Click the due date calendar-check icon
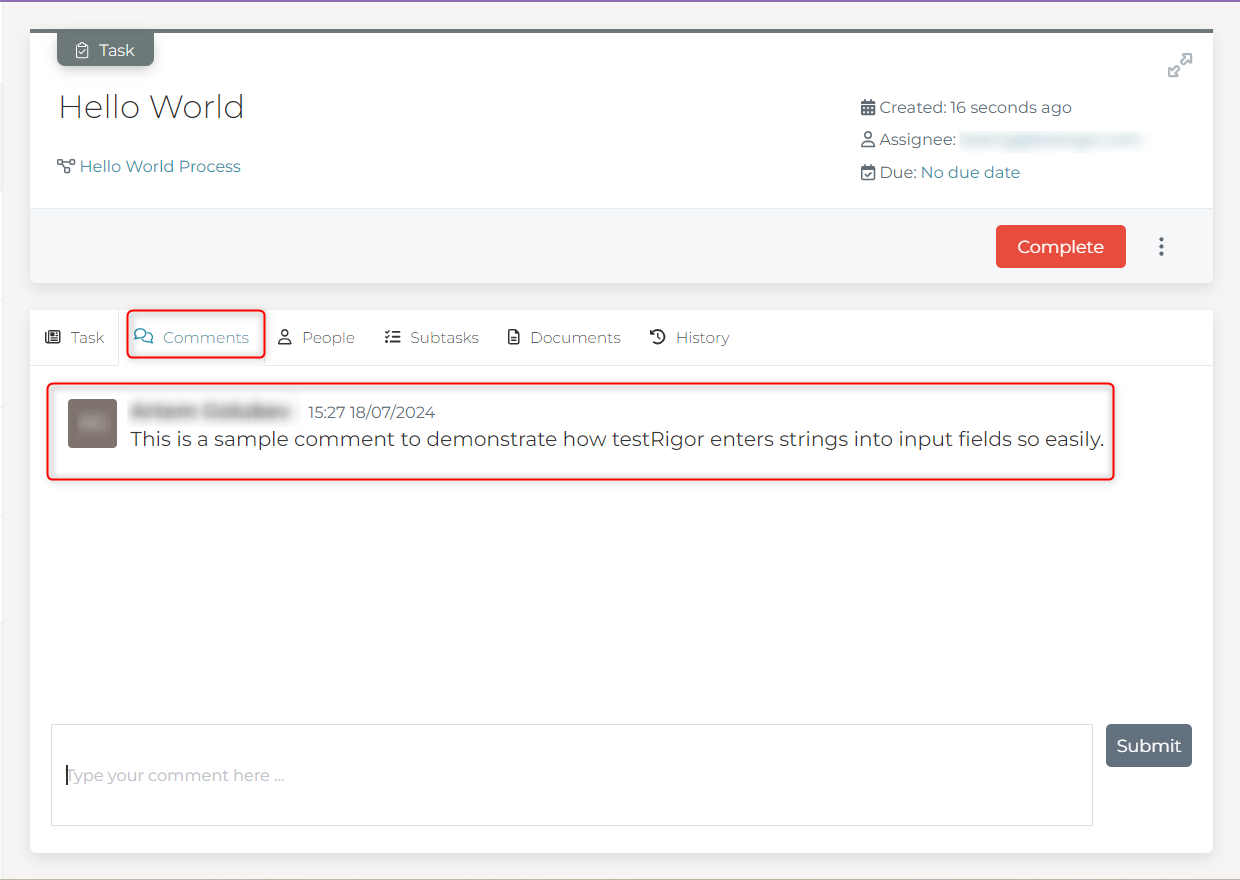 pos(868,173)
